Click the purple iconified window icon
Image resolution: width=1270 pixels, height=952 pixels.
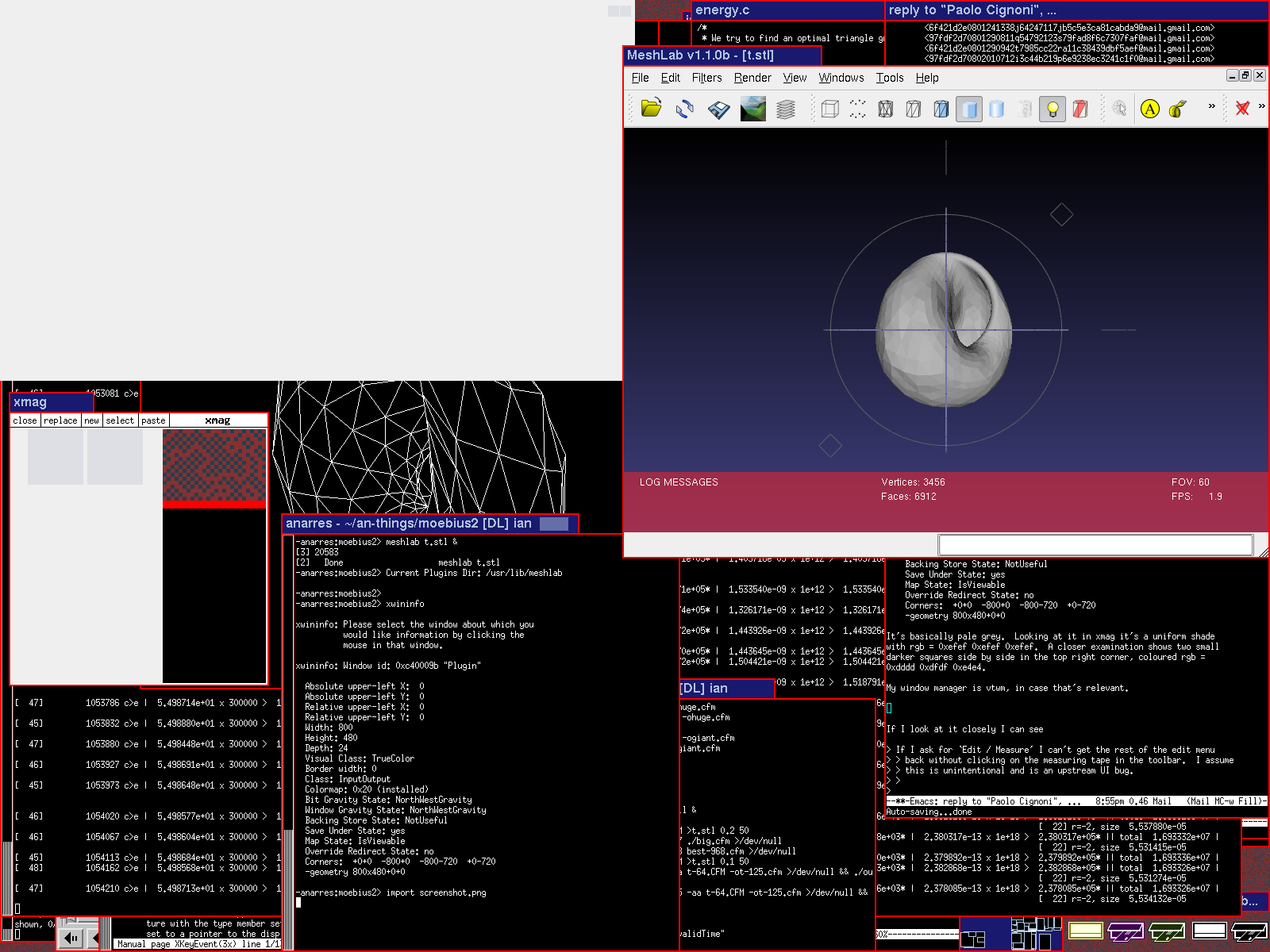pos(1126,931)
